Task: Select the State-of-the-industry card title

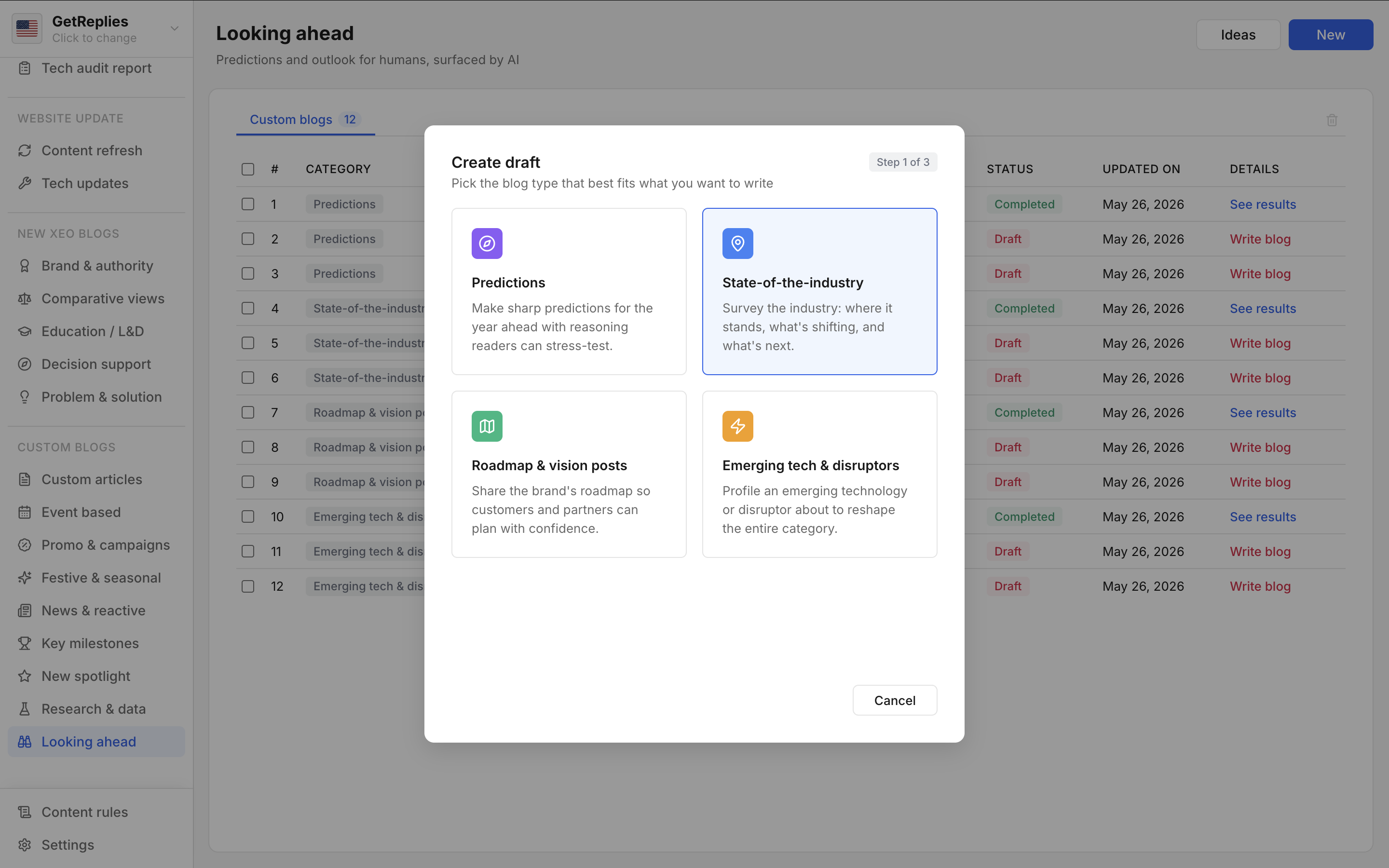Action: point(793,283)
